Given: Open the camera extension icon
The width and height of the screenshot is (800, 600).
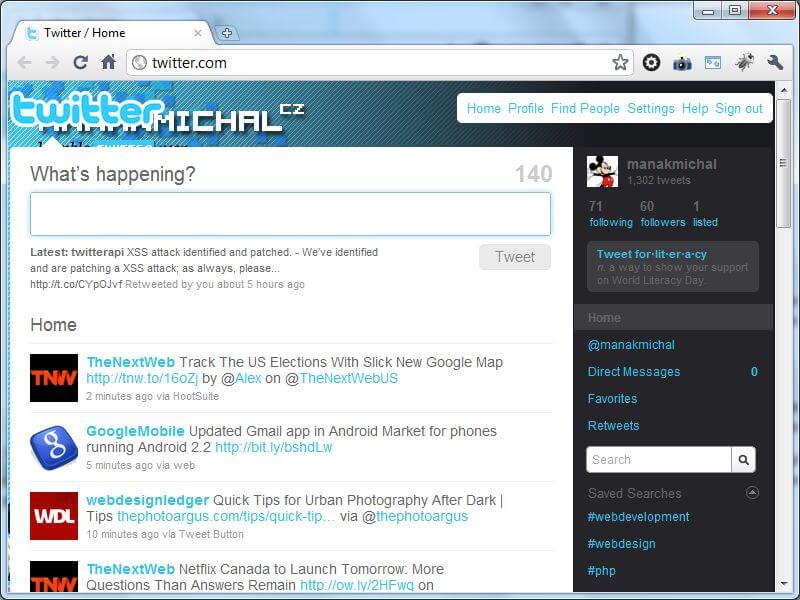Looking at the screenshot, I should pyautogui.click(x=682, y=63).
